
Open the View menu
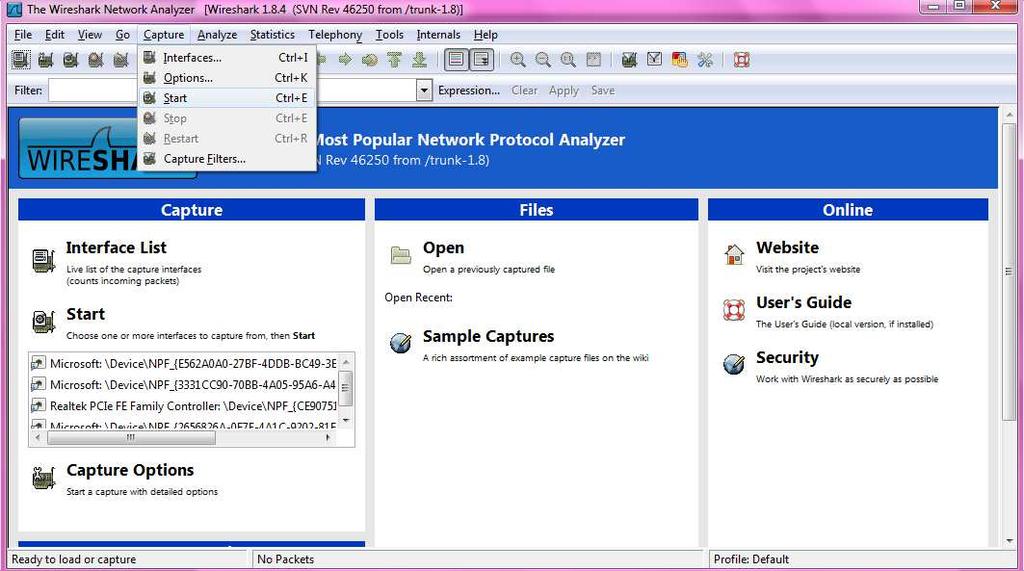[89, 35]
